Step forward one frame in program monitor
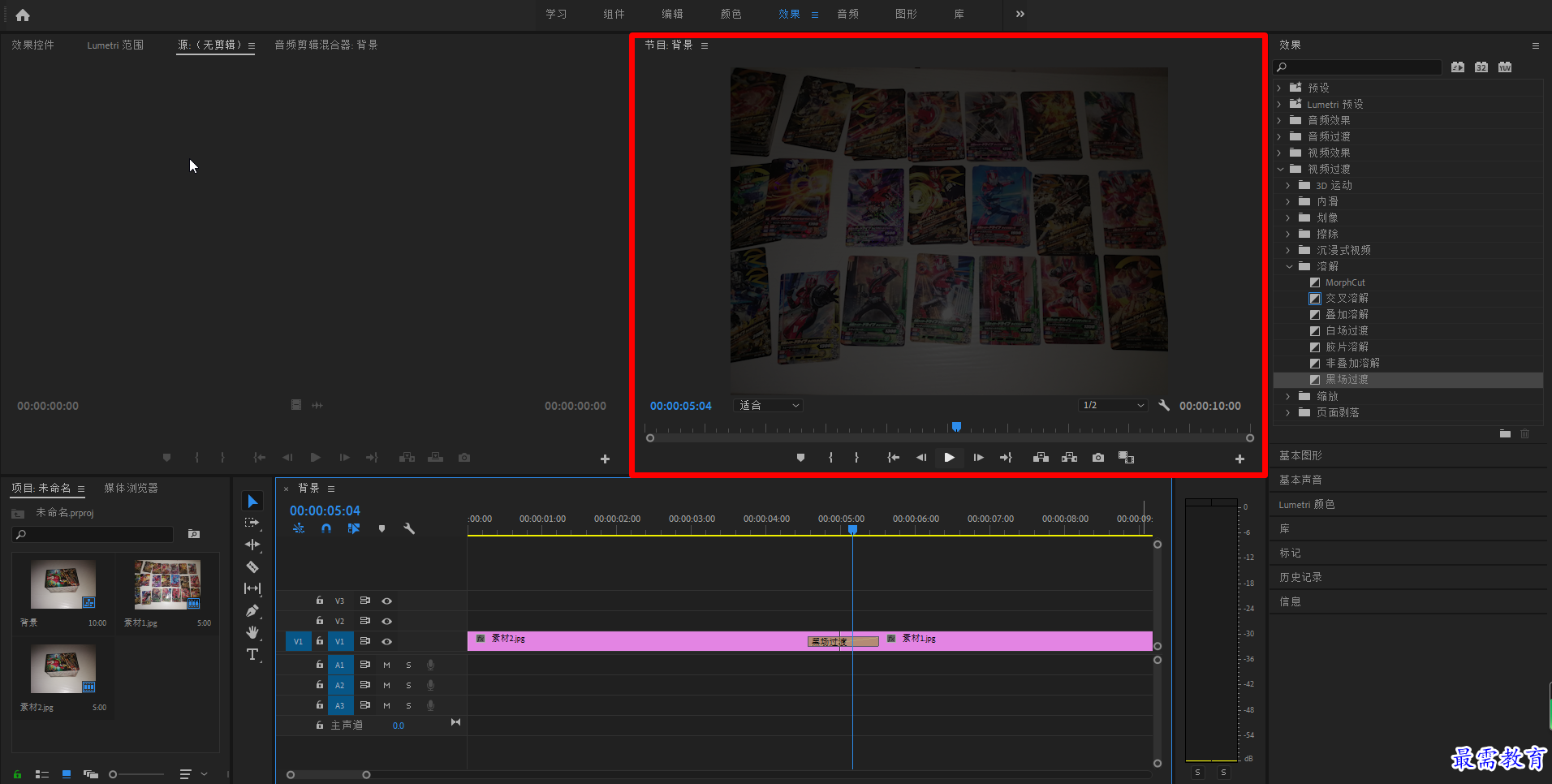The image size is (1552, 784). point(978,458)
